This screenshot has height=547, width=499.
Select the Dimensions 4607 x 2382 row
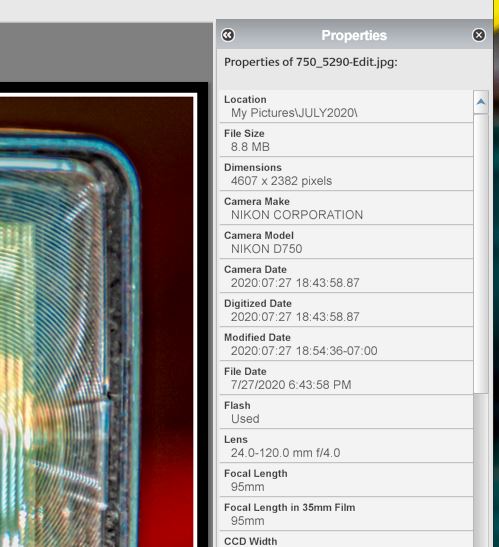[346, 174]
